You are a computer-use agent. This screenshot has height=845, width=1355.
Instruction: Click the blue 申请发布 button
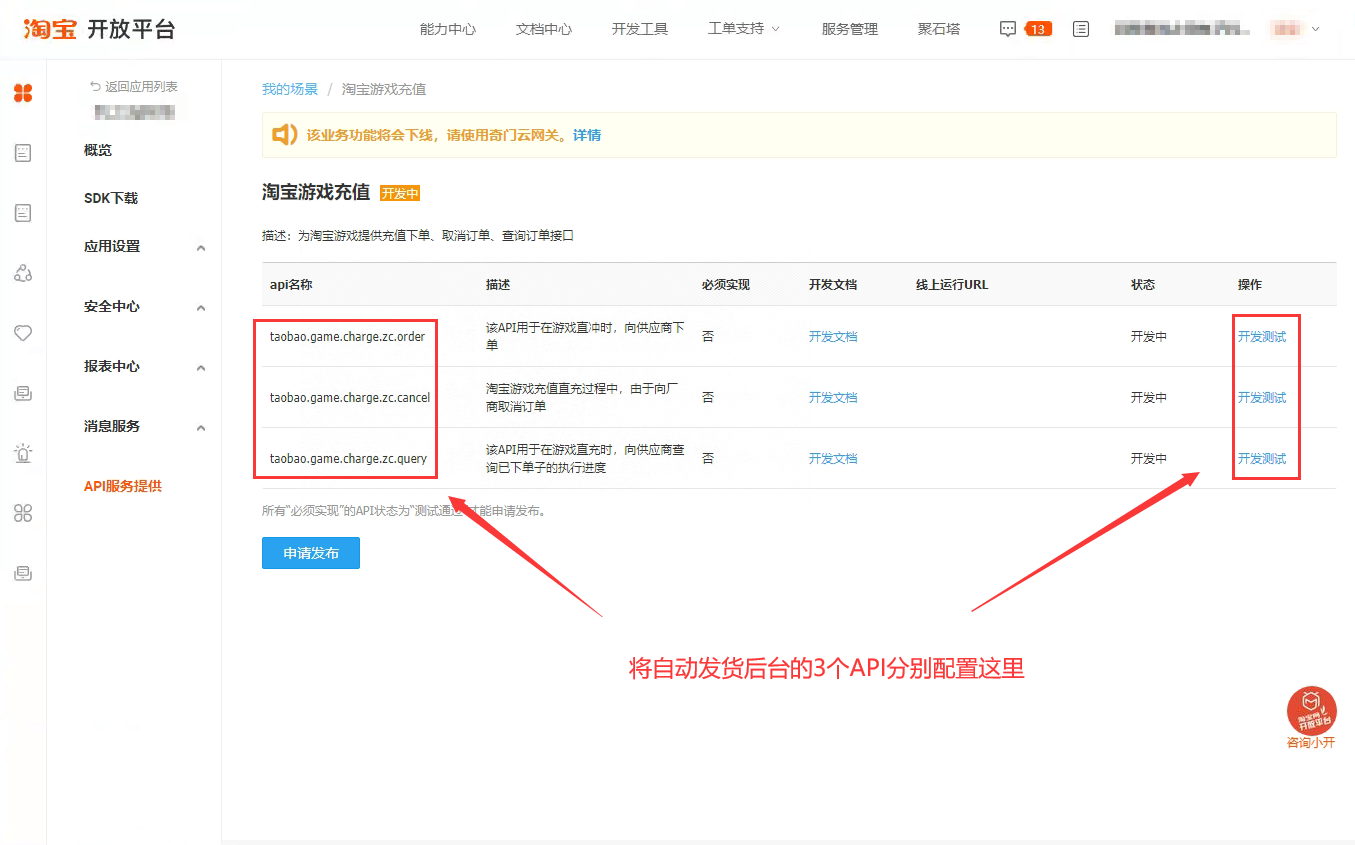(x=311, y=553)
